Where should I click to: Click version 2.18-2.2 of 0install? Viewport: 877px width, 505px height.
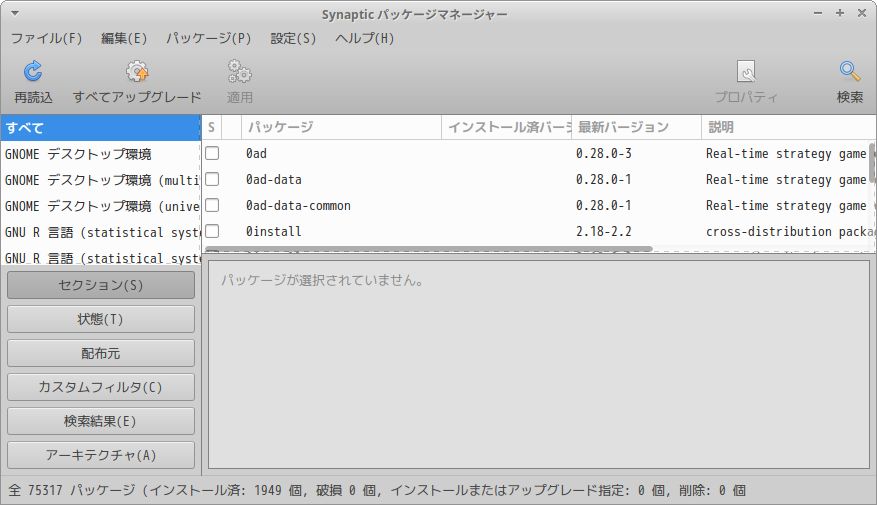603,232
